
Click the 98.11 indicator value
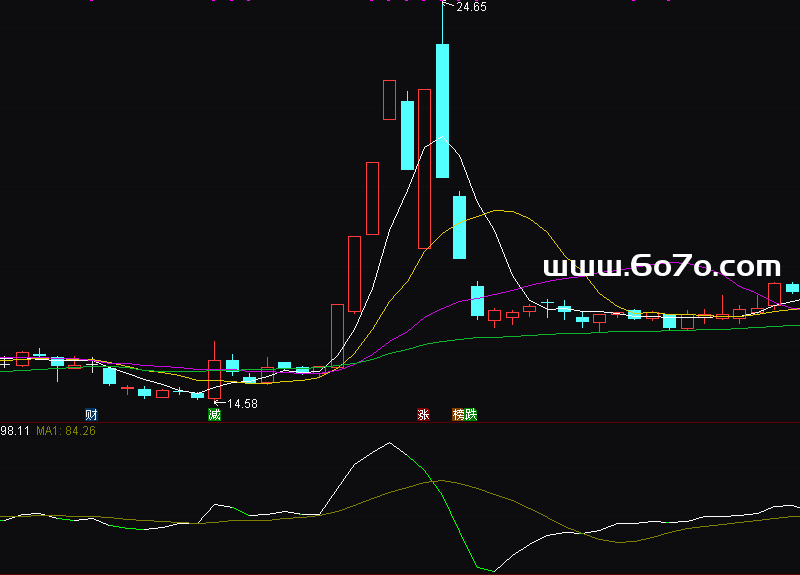point(14,431)
